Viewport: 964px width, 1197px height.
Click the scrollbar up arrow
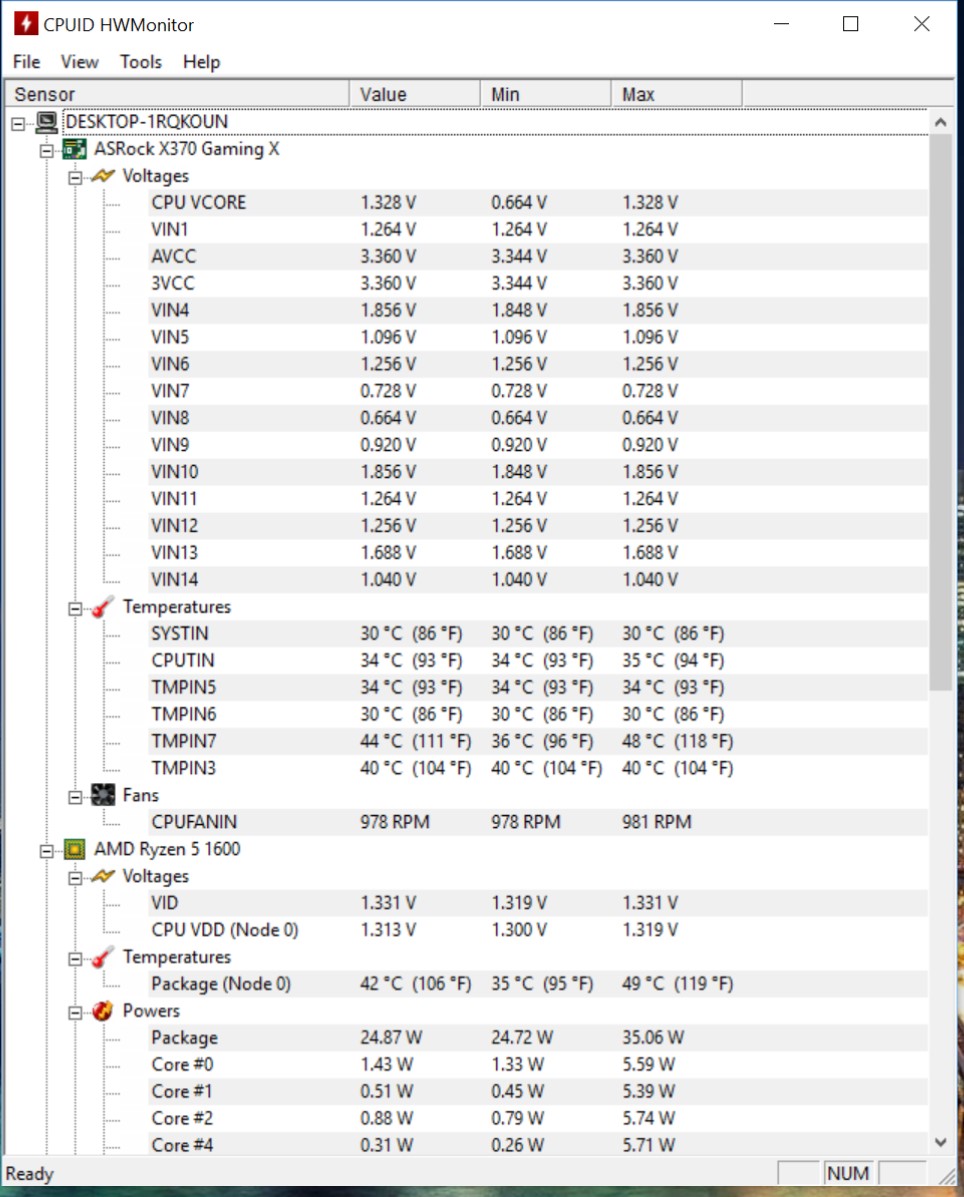[x=940, y=122]
